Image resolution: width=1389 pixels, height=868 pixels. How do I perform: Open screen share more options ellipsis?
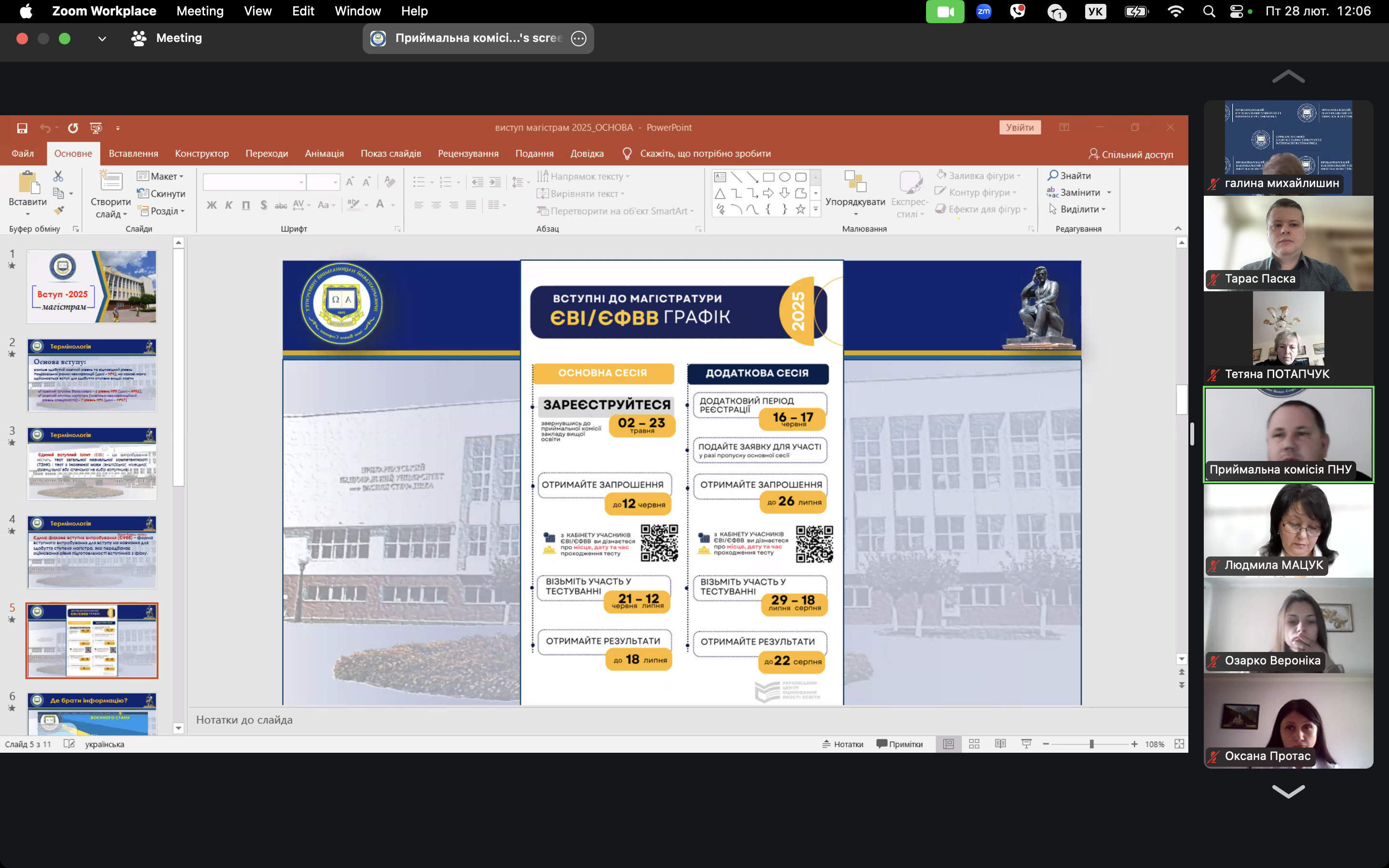(x=579, y=39)
